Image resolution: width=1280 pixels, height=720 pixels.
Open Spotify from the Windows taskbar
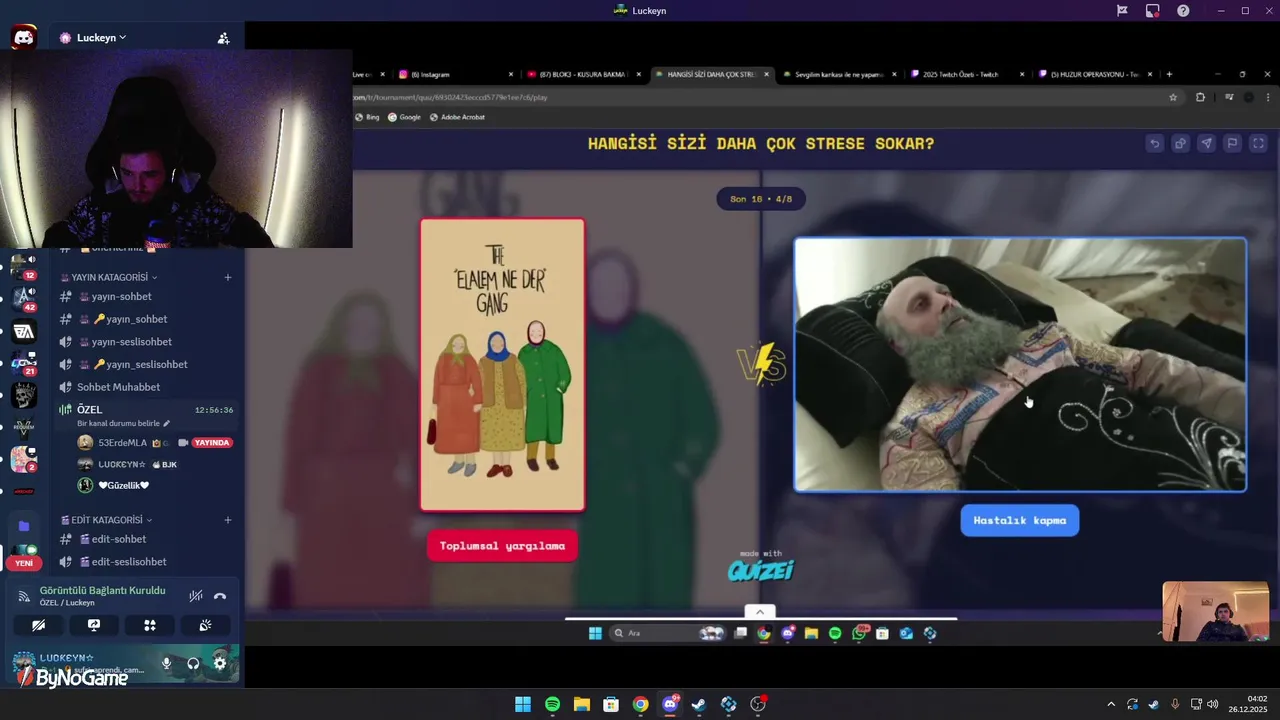[x=552, y=704]
